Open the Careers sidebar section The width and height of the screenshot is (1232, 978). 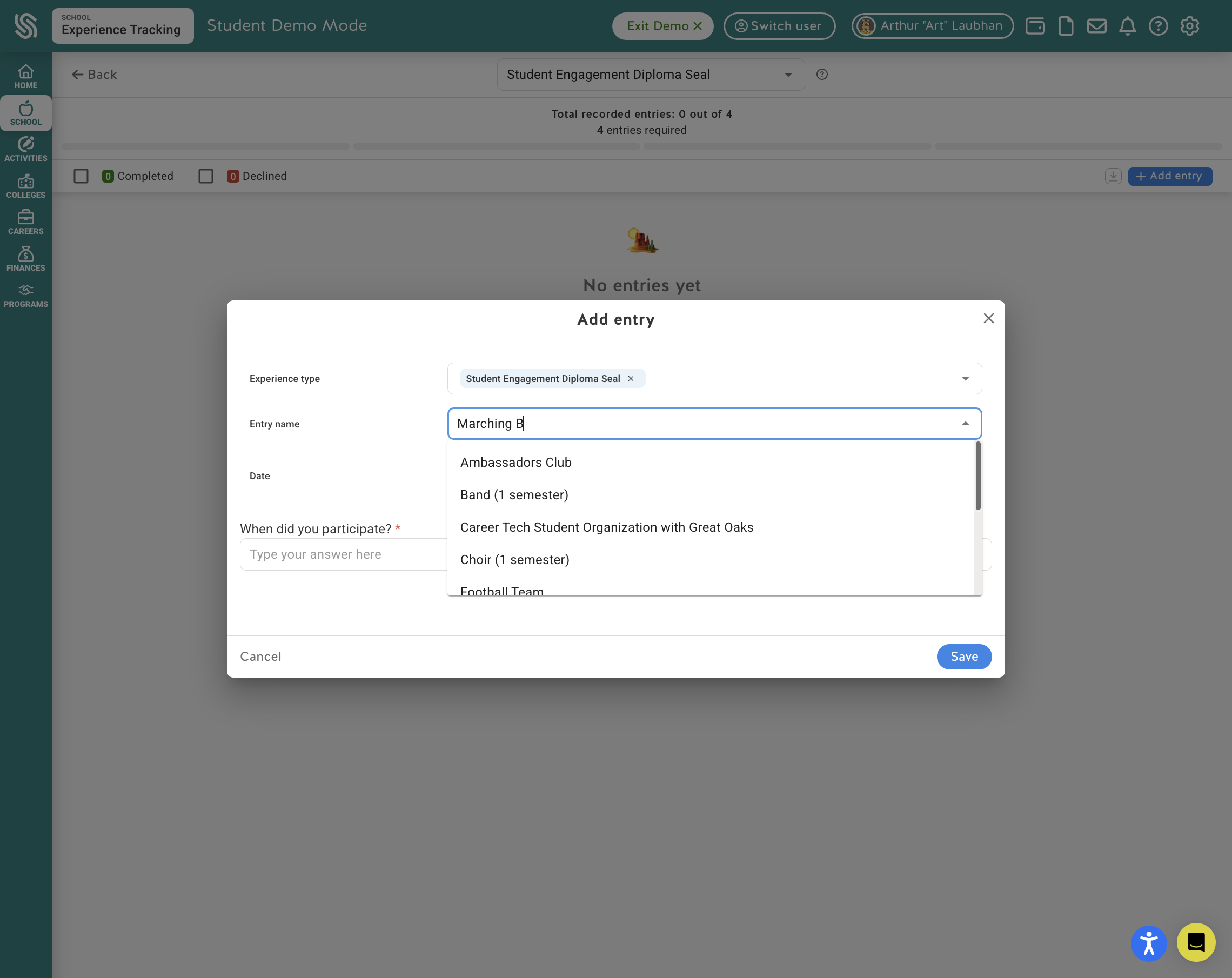click(x=26, y=223)
